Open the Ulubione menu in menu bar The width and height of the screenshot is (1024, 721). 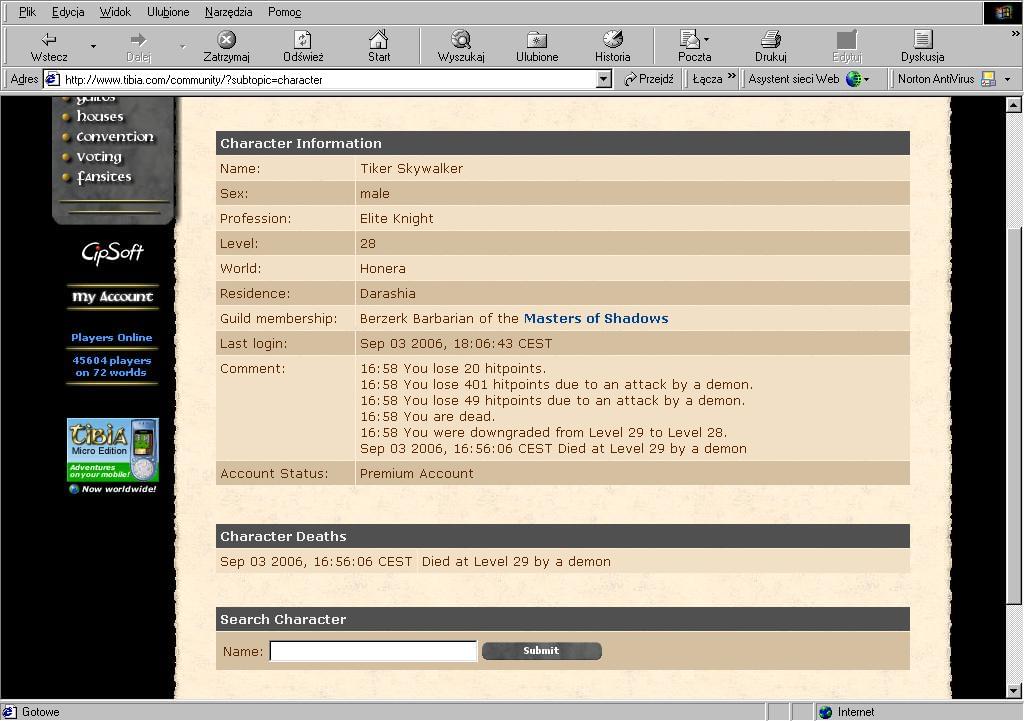coord(168,12)
